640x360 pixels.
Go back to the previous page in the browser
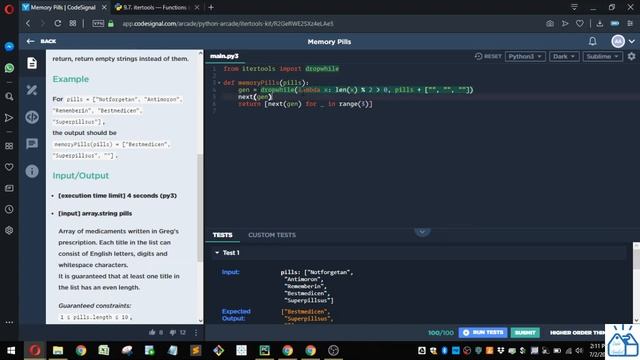point(28,23)
